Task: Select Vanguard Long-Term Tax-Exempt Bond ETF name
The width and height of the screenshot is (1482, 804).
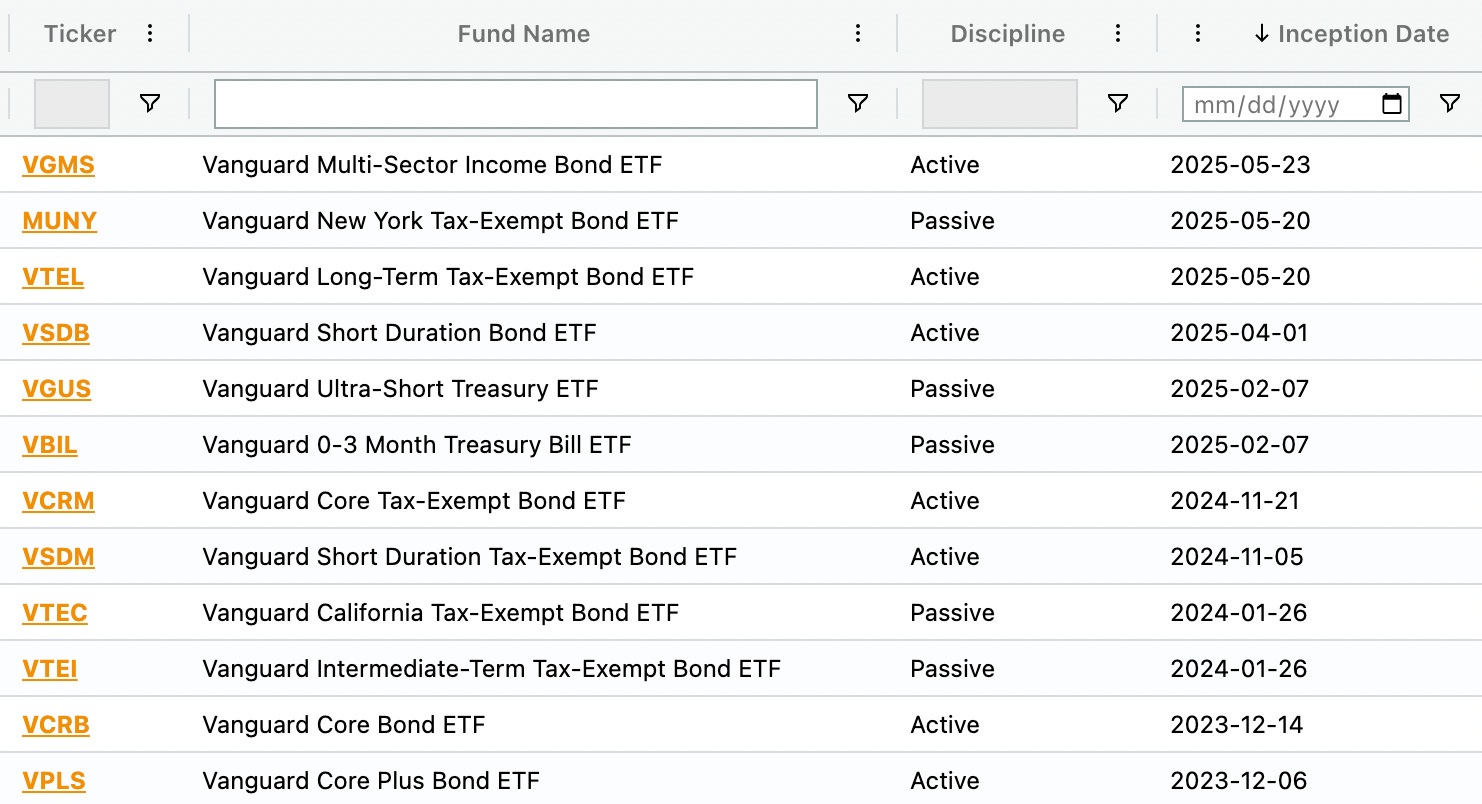Action: pyautogui.click(x=448, y=277)
